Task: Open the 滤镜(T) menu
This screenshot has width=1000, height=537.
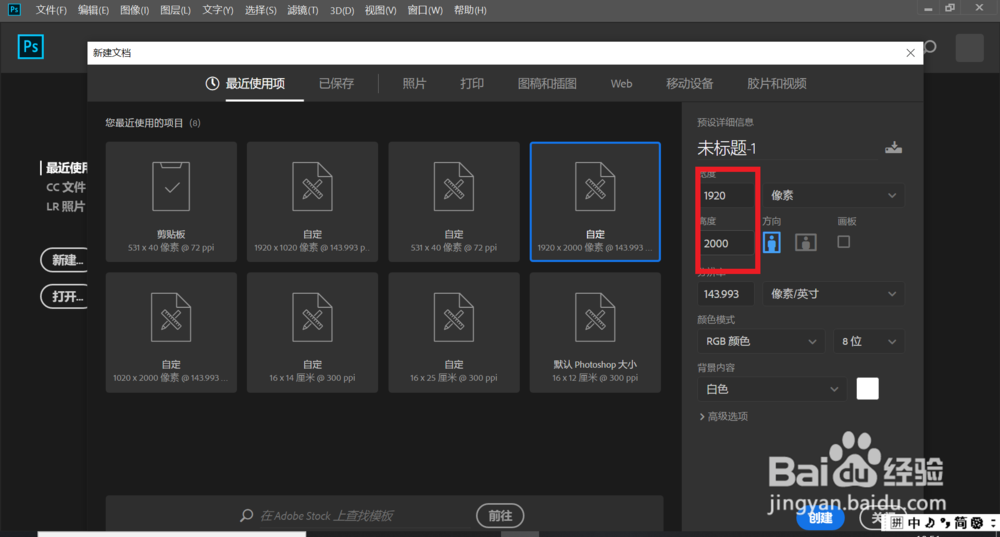Action: point(302,10)
